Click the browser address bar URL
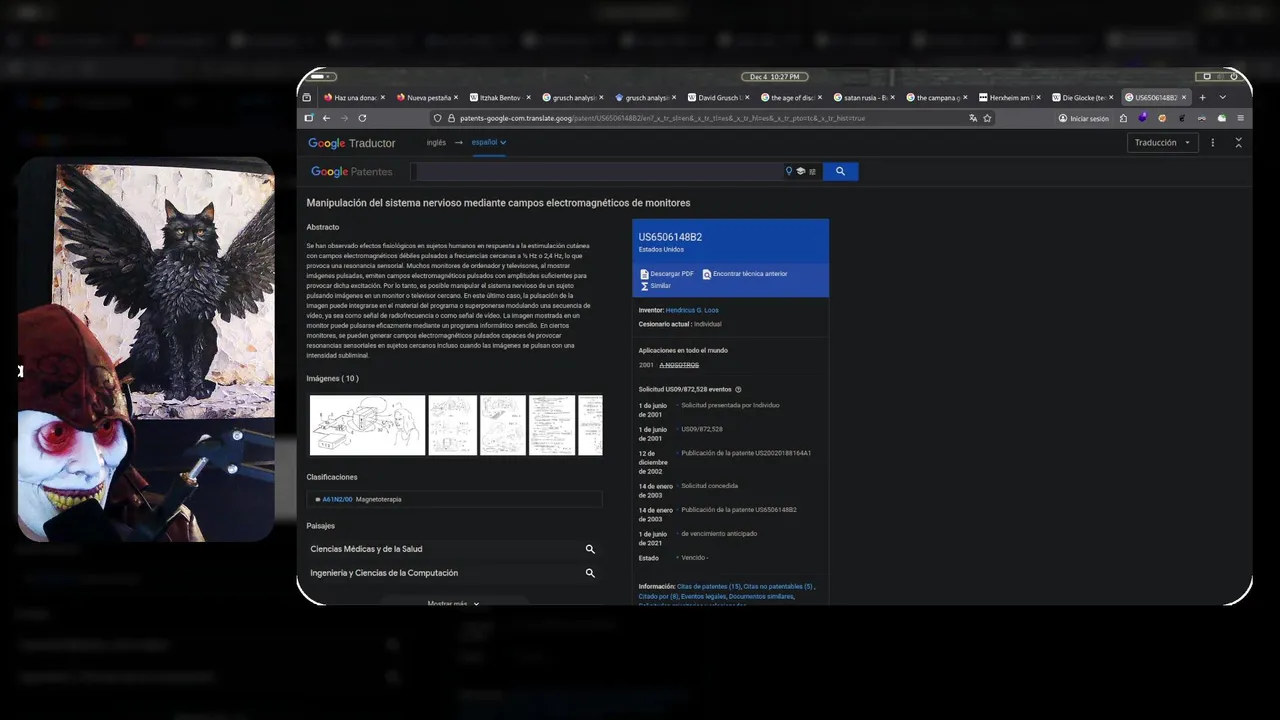Screen dimensions: 1280x720 (662, 118)
